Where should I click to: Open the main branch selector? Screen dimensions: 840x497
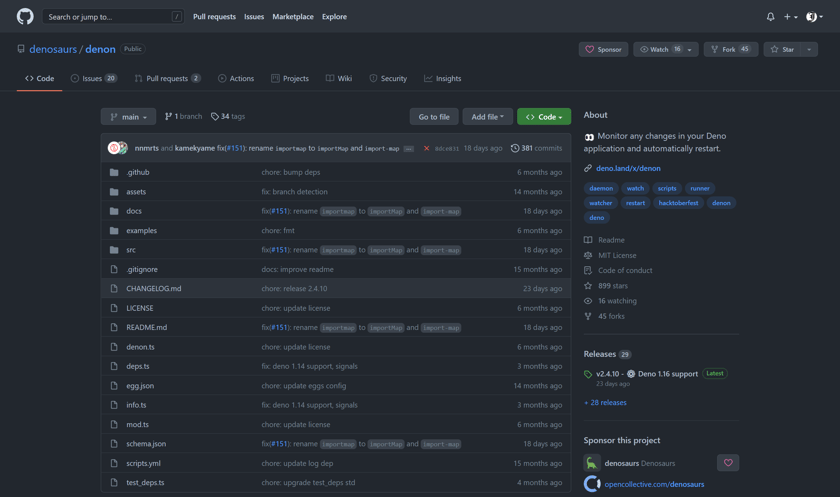[129, 117]
